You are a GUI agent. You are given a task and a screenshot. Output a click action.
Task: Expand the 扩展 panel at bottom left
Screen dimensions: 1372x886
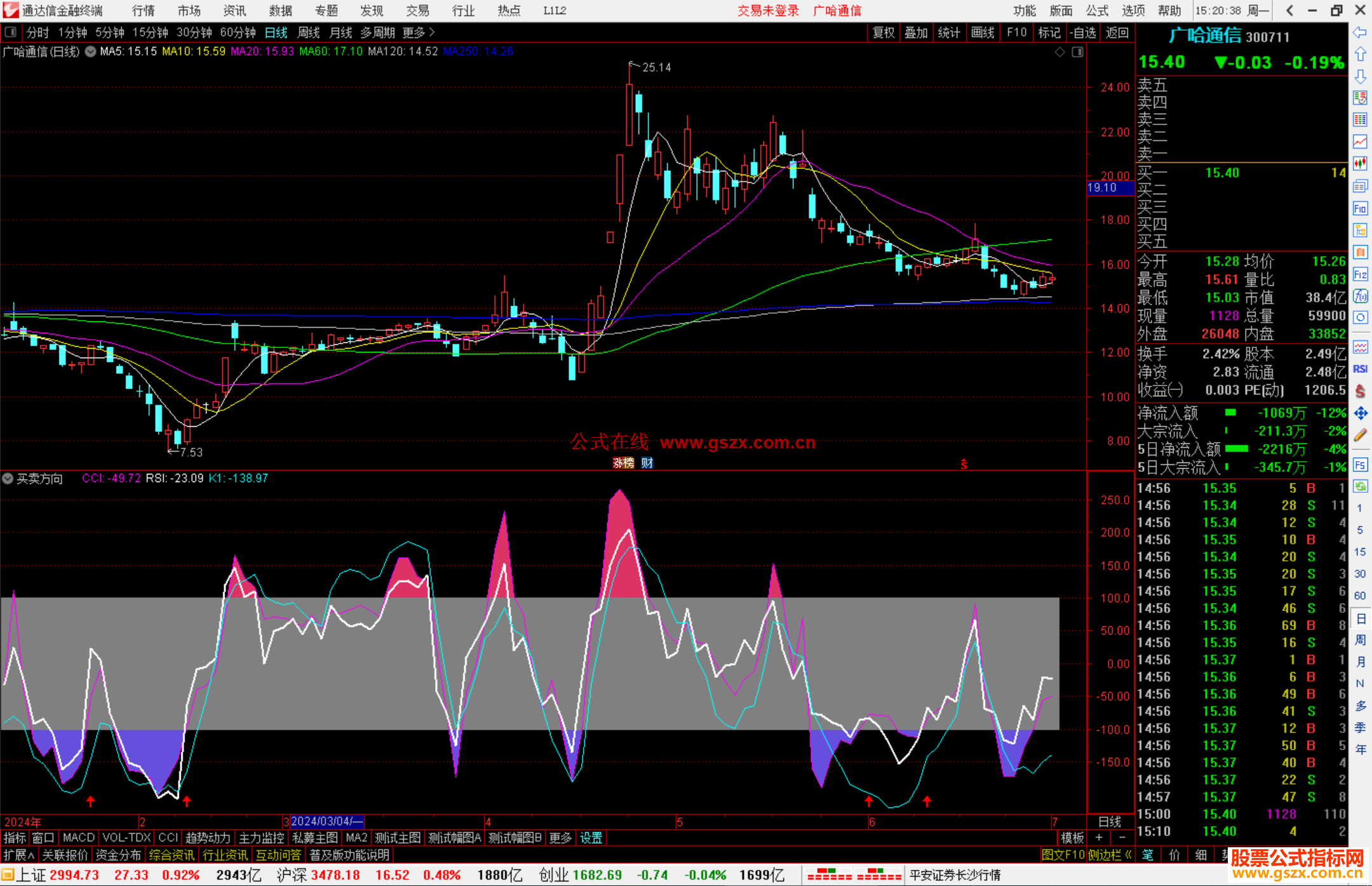coord(18,855)
